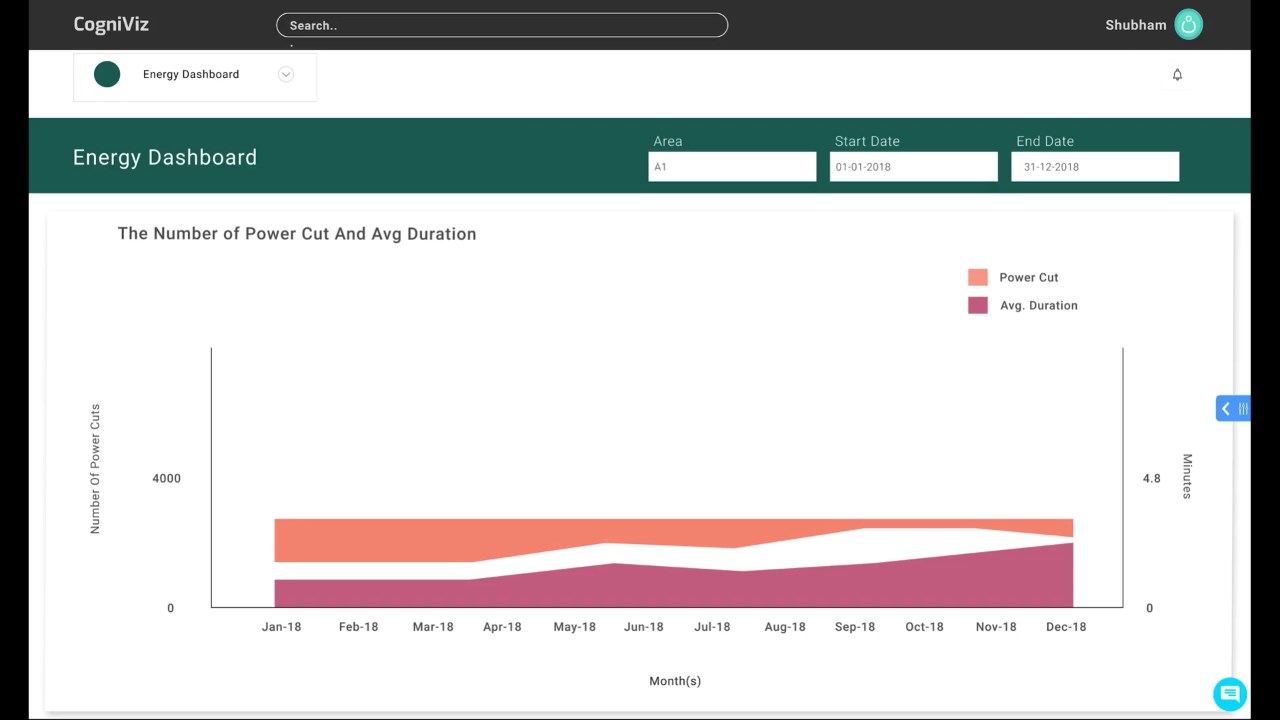The height and width of the screenshot is (720, 1280).
Task: Open the Area A1 selector
Action: click(732, 167)
